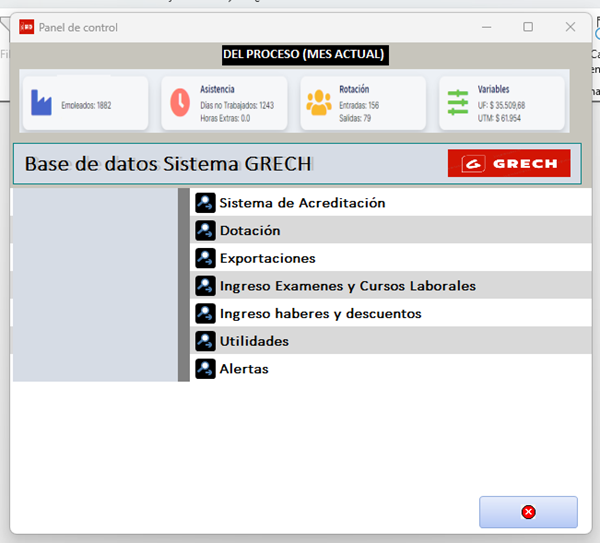Minimize the Panel de control window
This screenshot has height=543, width=600.
[x=486, y=27]
